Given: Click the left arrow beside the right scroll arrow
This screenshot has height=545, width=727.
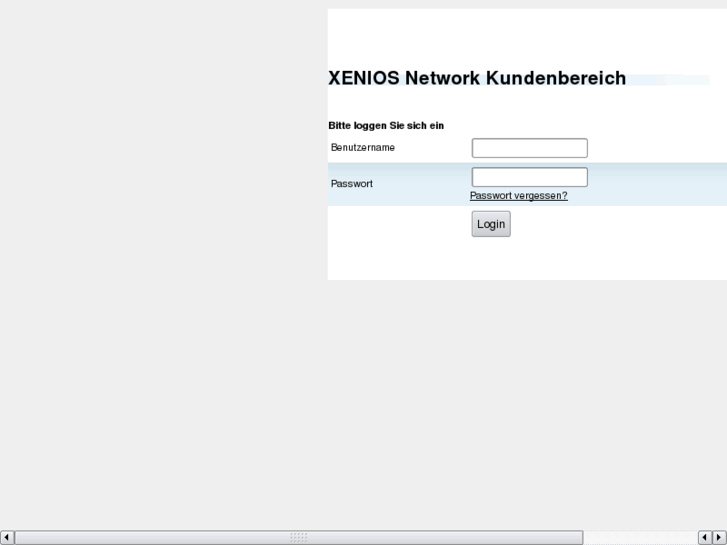Looking at the screenshot, I should [x=705, y=538].
